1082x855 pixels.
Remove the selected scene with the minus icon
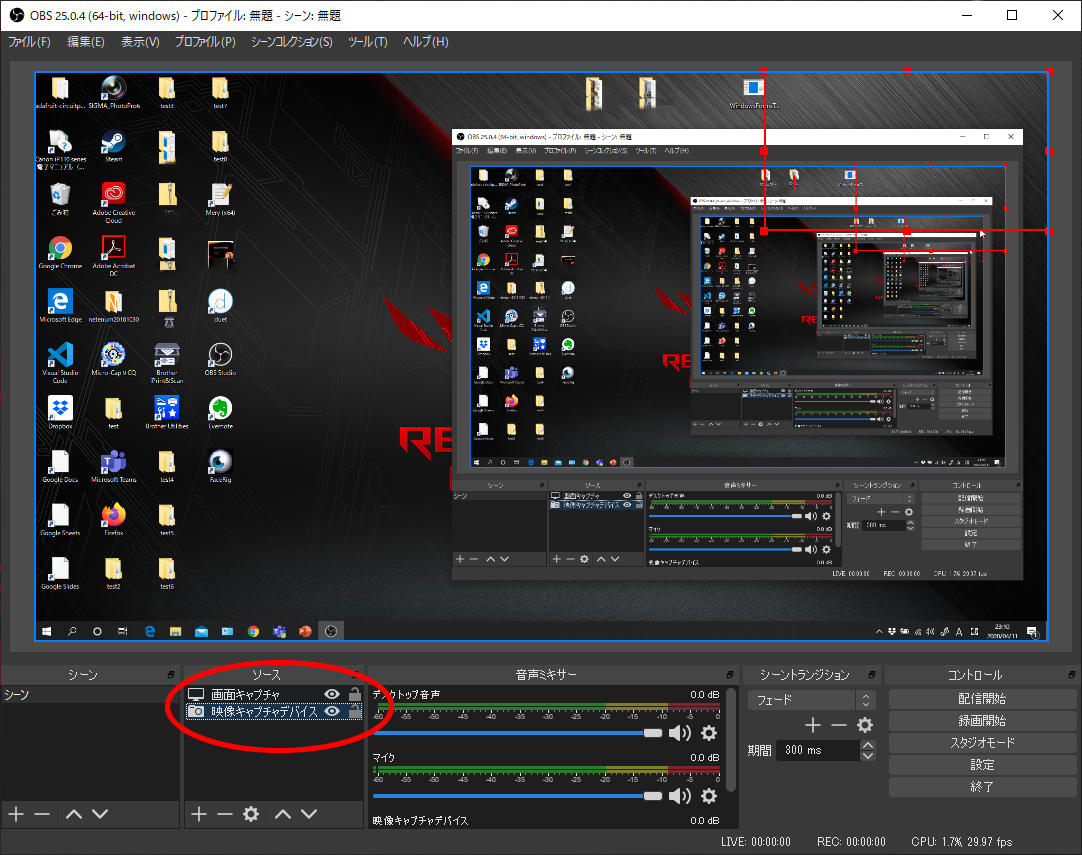[x=42, y=814]
